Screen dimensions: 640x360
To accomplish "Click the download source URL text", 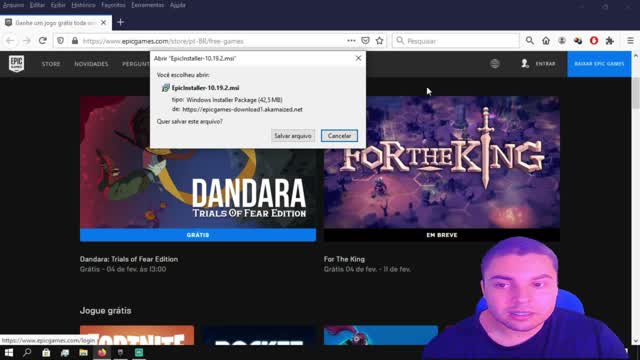I will [242, 109].
